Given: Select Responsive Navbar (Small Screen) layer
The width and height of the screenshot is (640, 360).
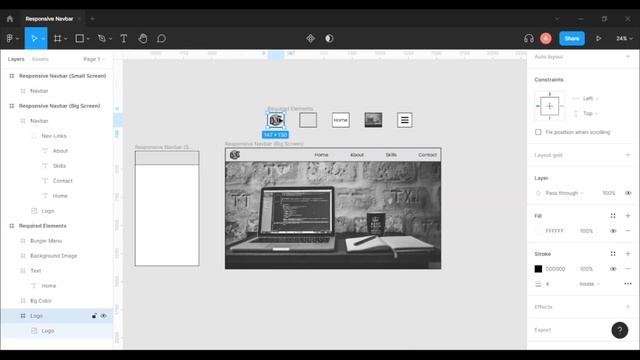Looking at the screenshot, I should pyautogui.click(x=62, y=76).
